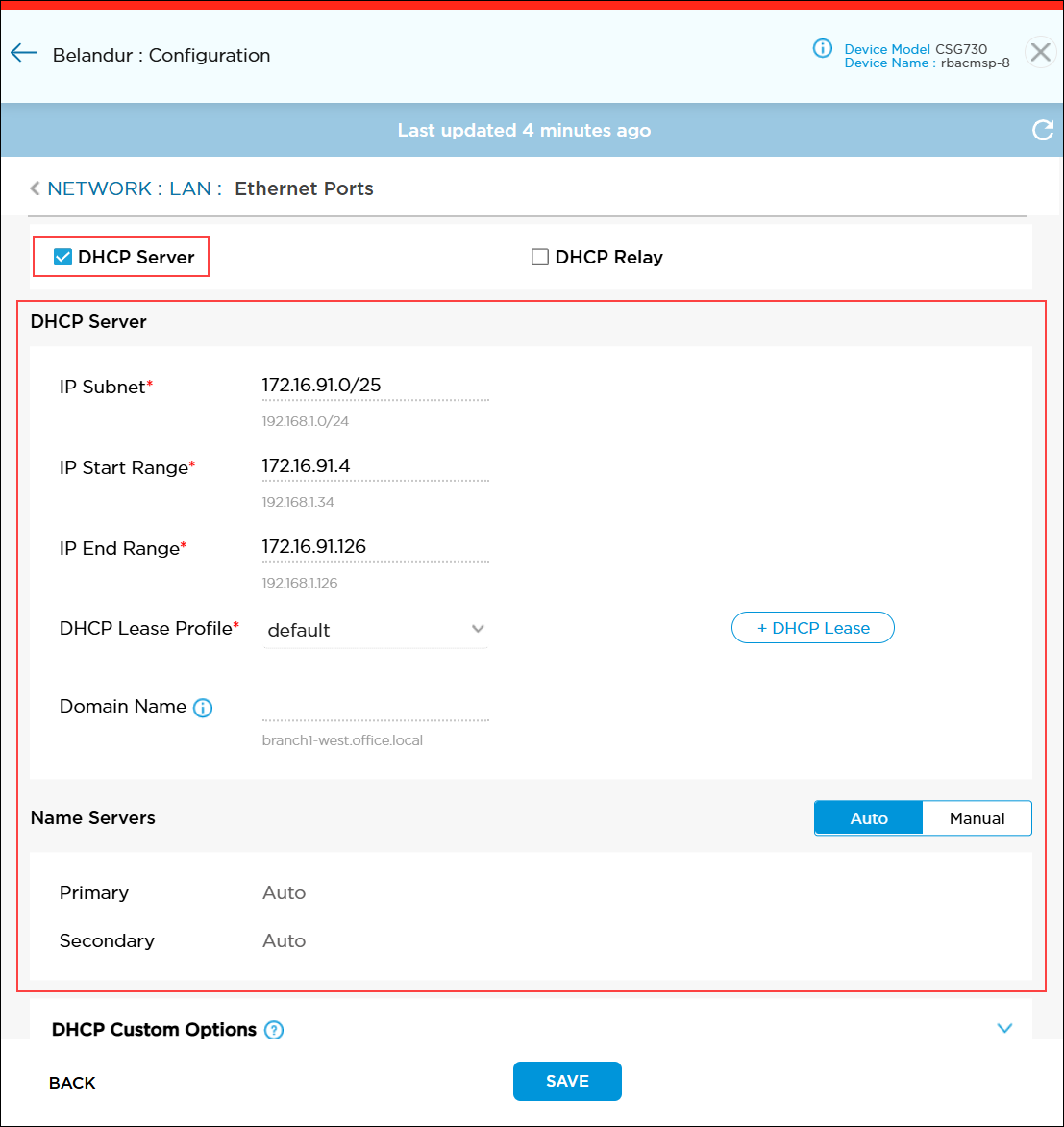Open DHCP Custom Options help icon
Viewport: 1064px width, 1127px height.
tap(274, 1030)
